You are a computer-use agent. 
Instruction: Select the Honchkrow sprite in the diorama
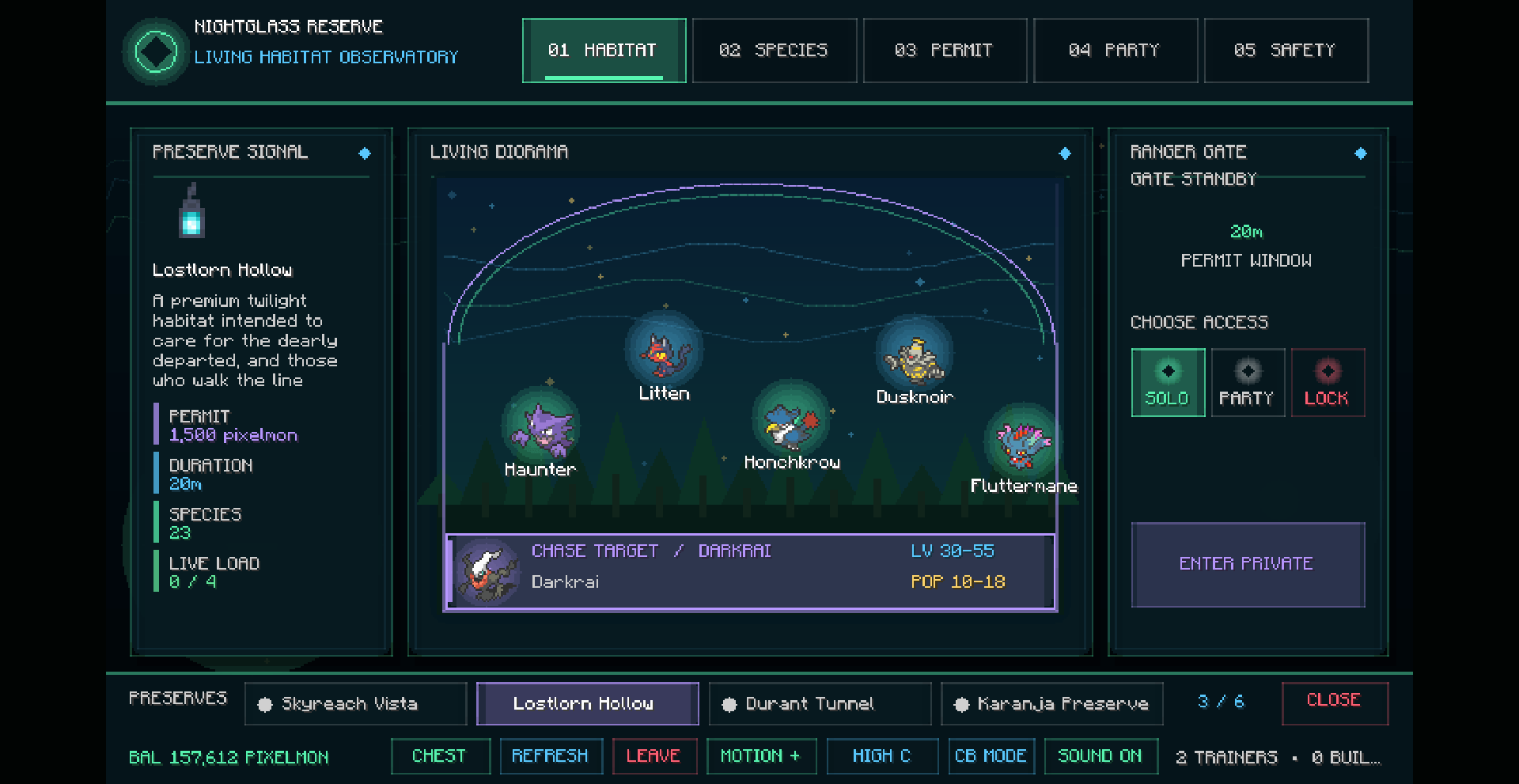point(790,419)
